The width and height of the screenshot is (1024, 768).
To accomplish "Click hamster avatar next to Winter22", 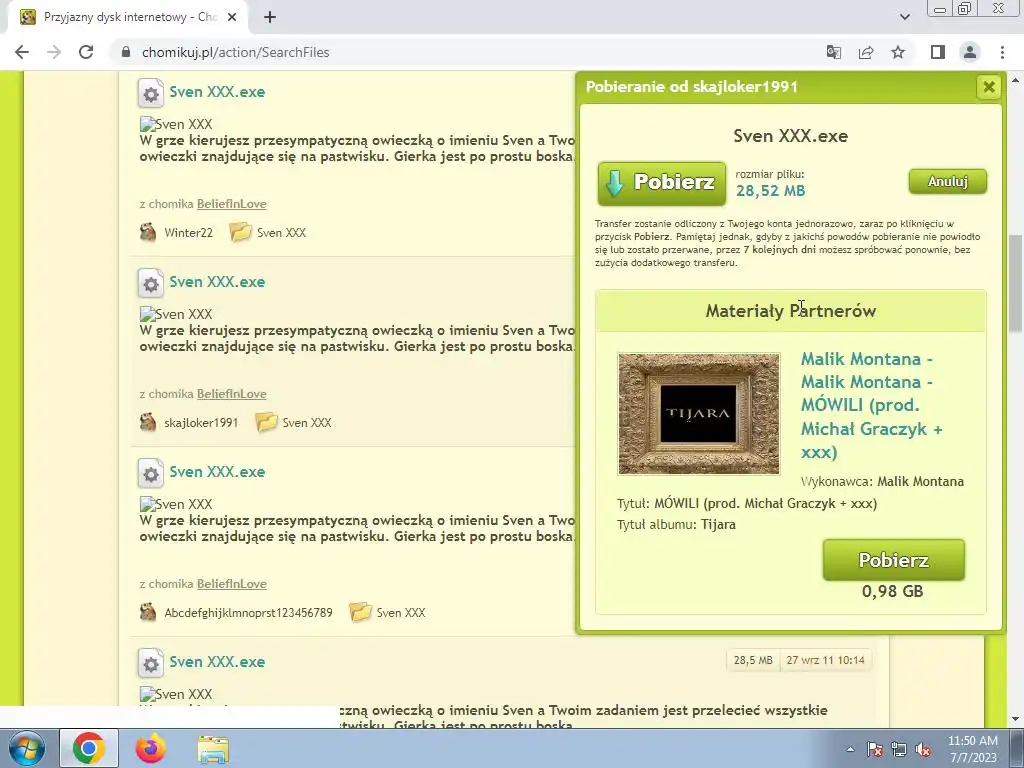I will 148,232.
